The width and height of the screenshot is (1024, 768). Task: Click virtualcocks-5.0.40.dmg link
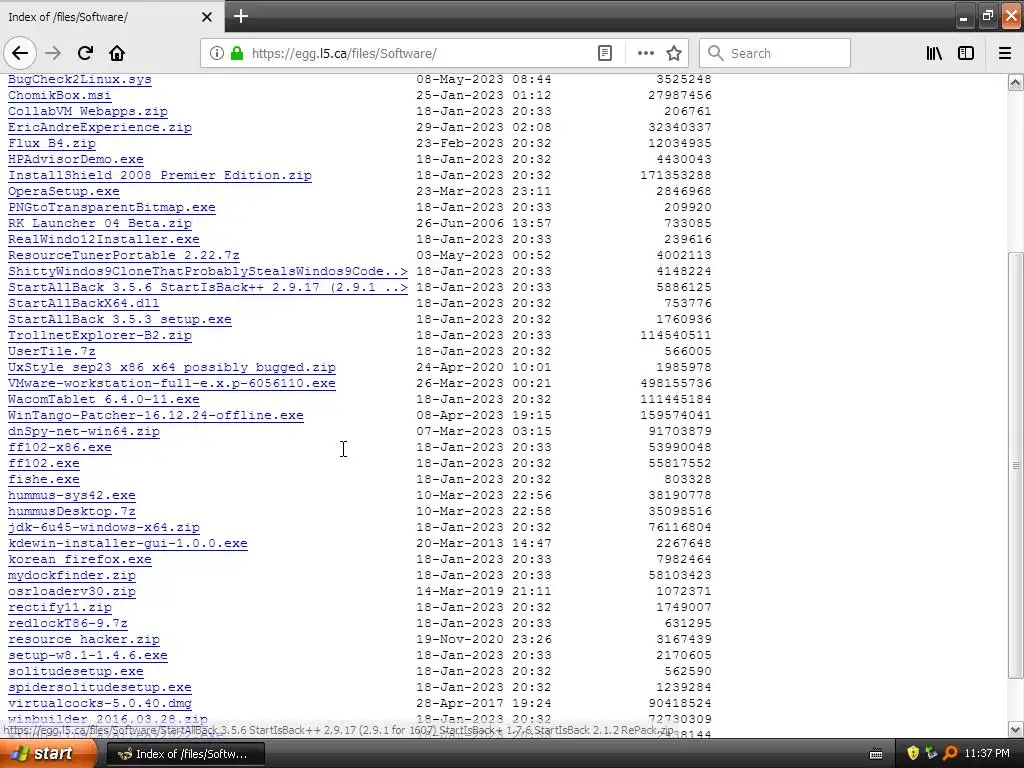(100, 703)
